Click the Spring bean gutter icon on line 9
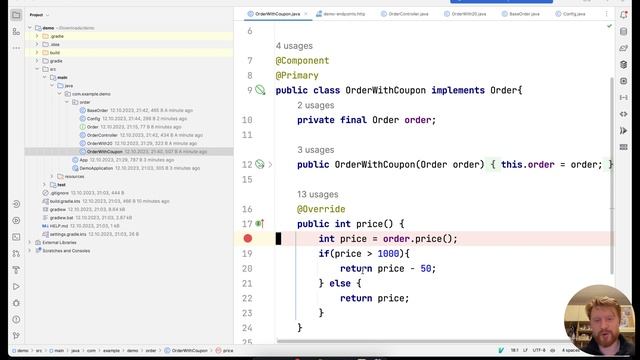 tap(260, 90)
